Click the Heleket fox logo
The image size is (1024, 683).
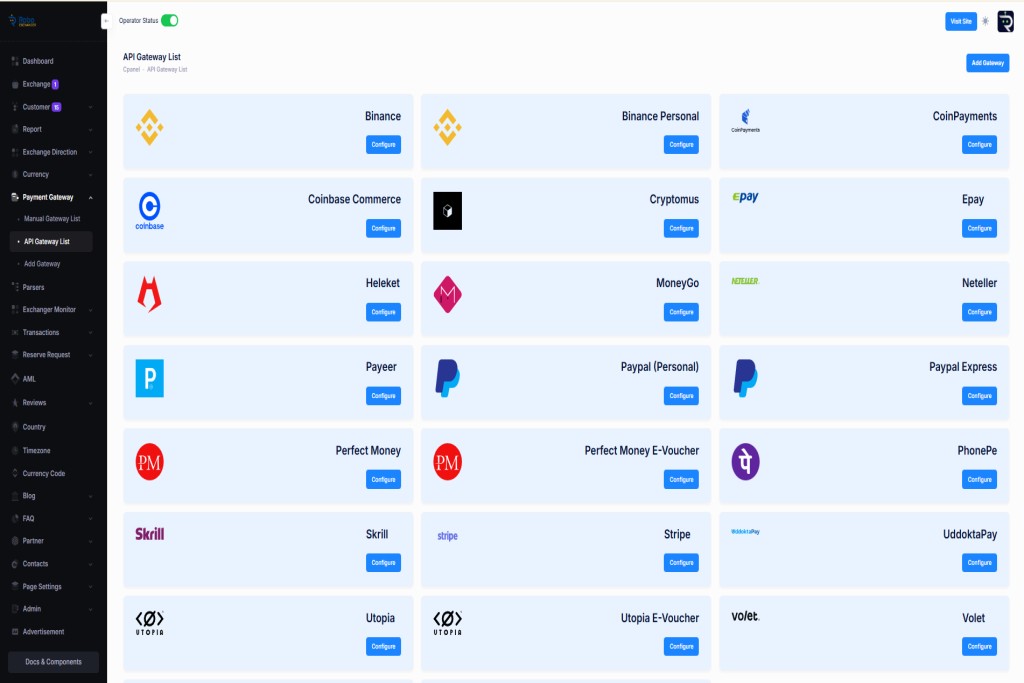click(x=149, y=294)
